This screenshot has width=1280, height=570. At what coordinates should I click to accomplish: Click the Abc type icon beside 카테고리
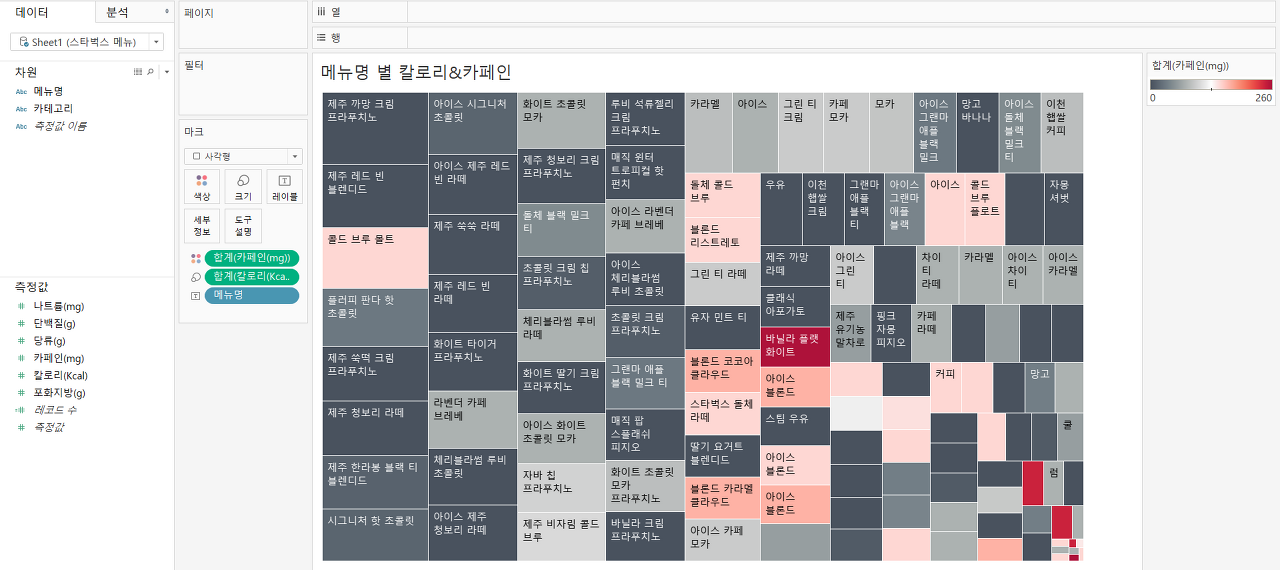pos(22,108)
